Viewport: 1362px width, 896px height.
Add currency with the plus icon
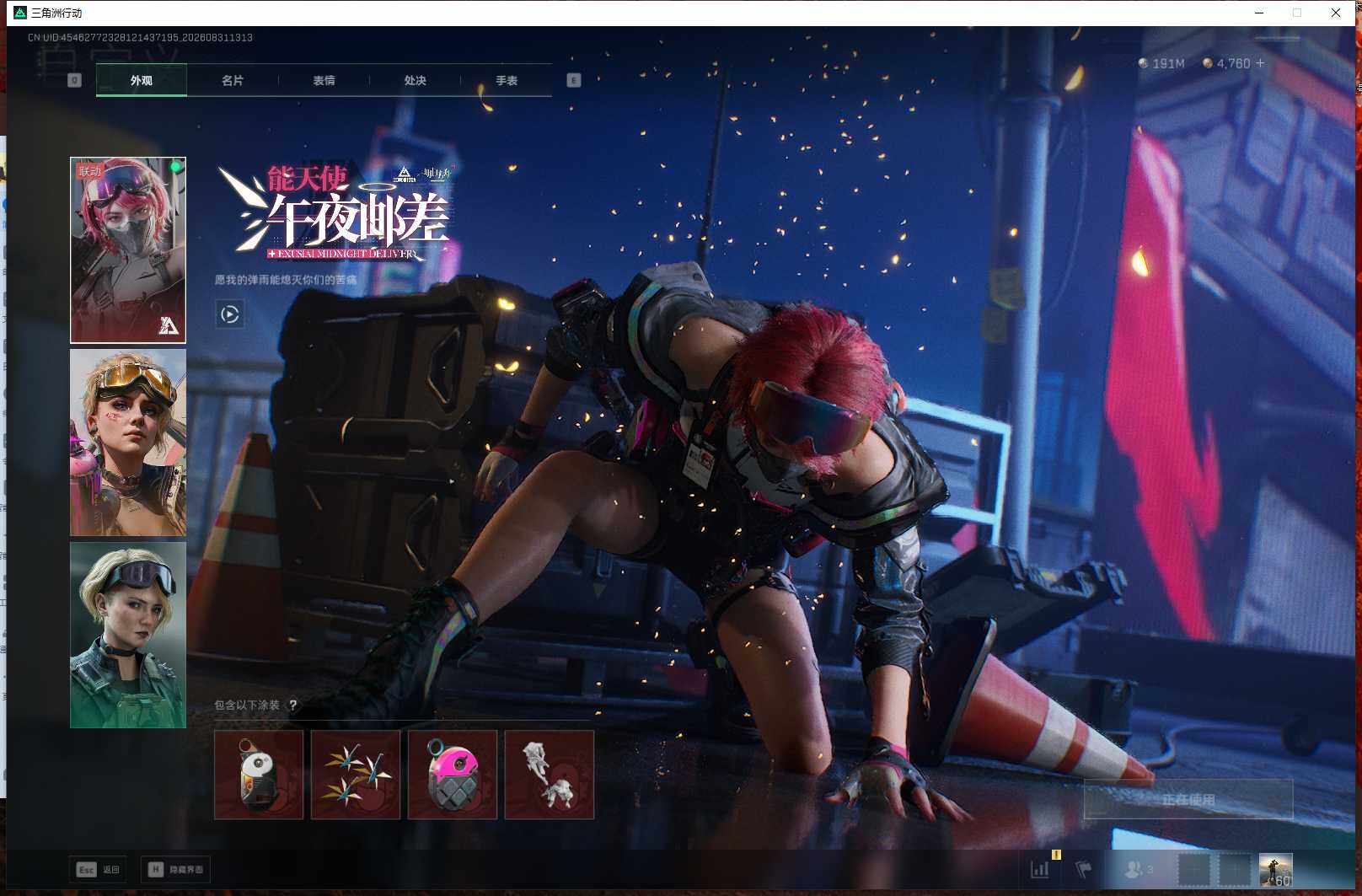1260,63
